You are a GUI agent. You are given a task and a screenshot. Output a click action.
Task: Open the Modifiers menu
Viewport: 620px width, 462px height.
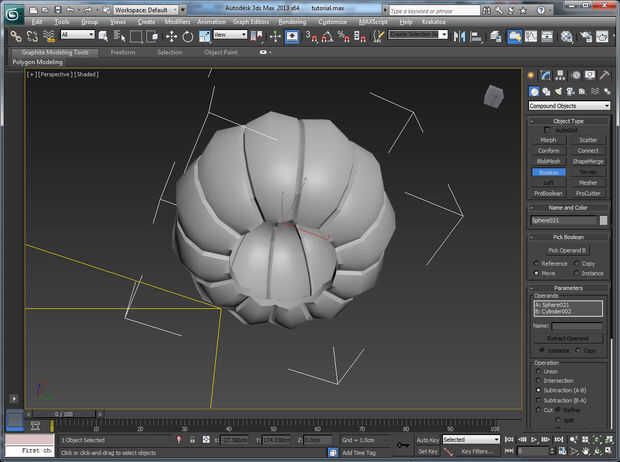(x=177, y=20)
